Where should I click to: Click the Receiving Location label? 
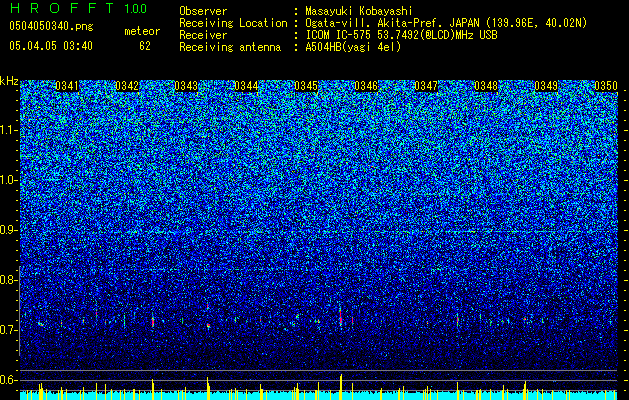[x=233, y=23]
